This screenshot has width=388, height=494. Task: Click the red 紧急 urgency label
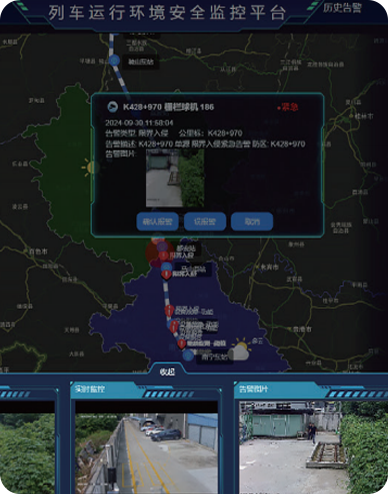[x=288, y=107]
